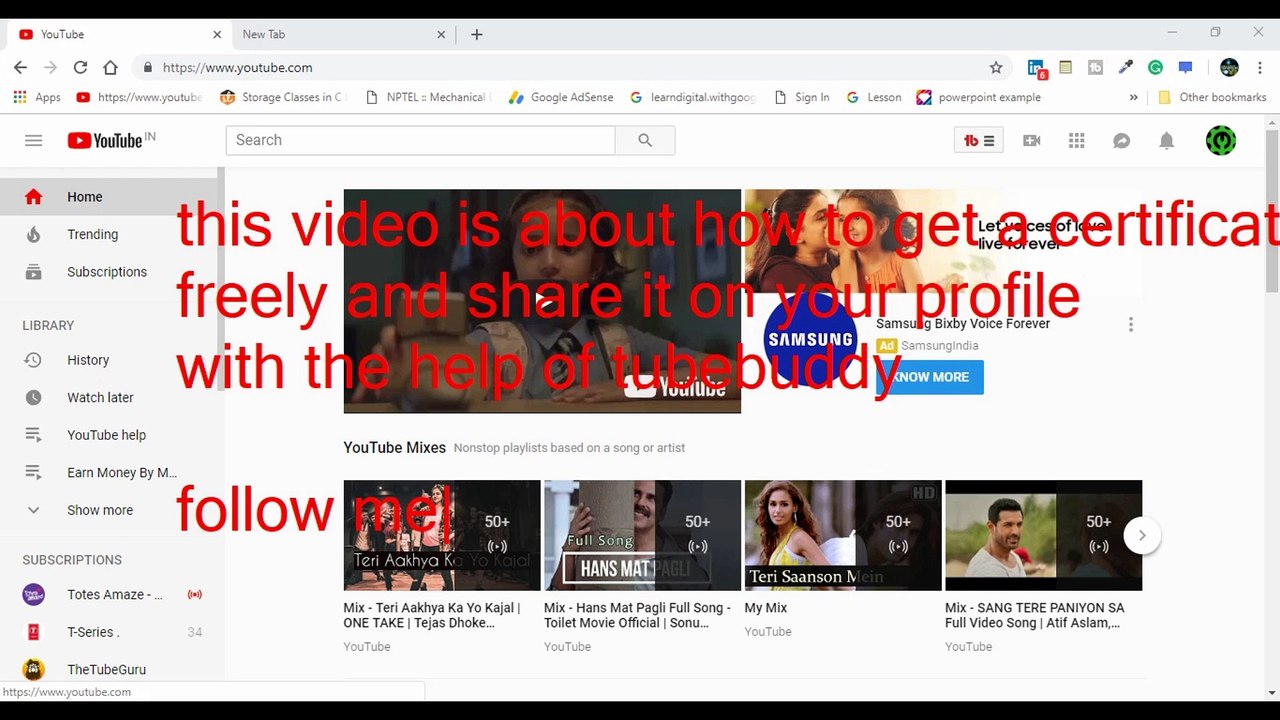Open the new tab plus button
The image size is (1280, 720).
[x=477, y=34]
